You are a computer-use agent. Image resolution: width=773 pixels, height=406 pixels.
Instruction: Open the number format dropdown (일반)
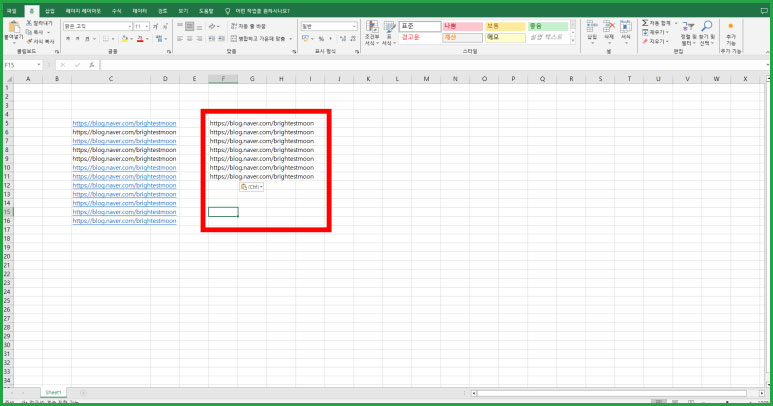354,26
